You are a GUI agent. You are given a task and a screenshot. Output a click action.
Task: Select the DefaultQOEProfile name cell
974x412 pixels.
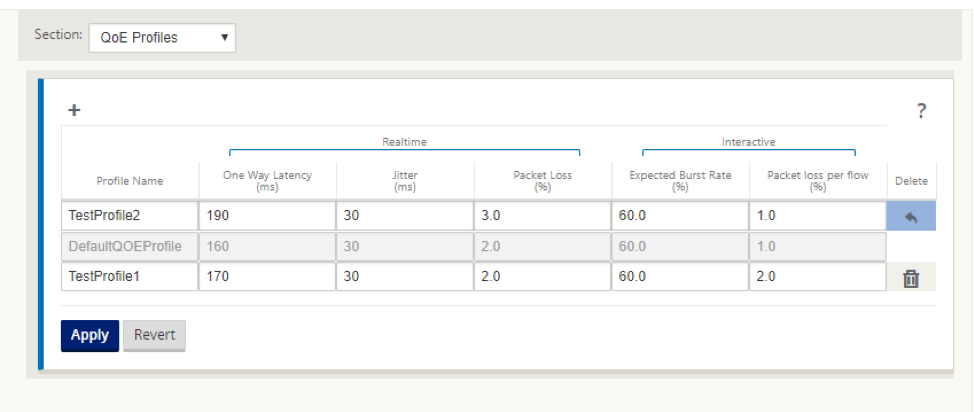point(130,246)
